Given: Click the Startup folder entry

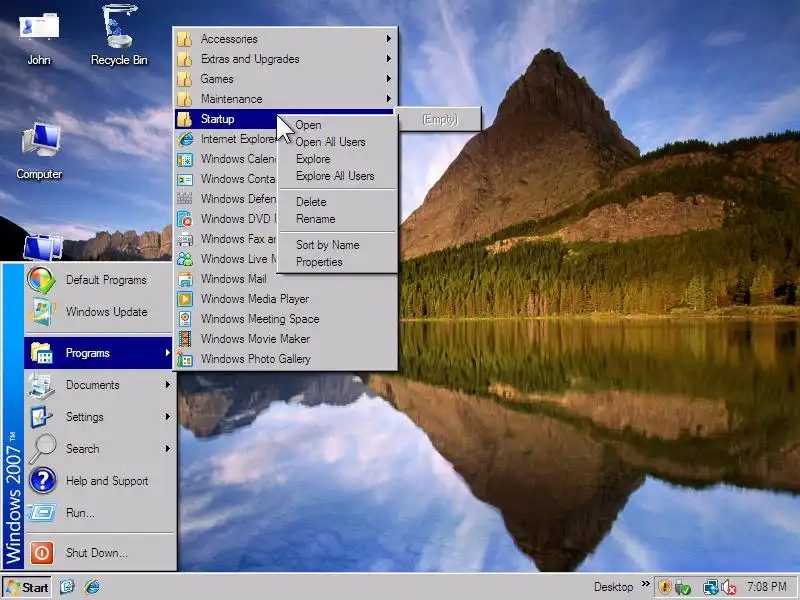Looking at the screenshot, I should 227,119.
